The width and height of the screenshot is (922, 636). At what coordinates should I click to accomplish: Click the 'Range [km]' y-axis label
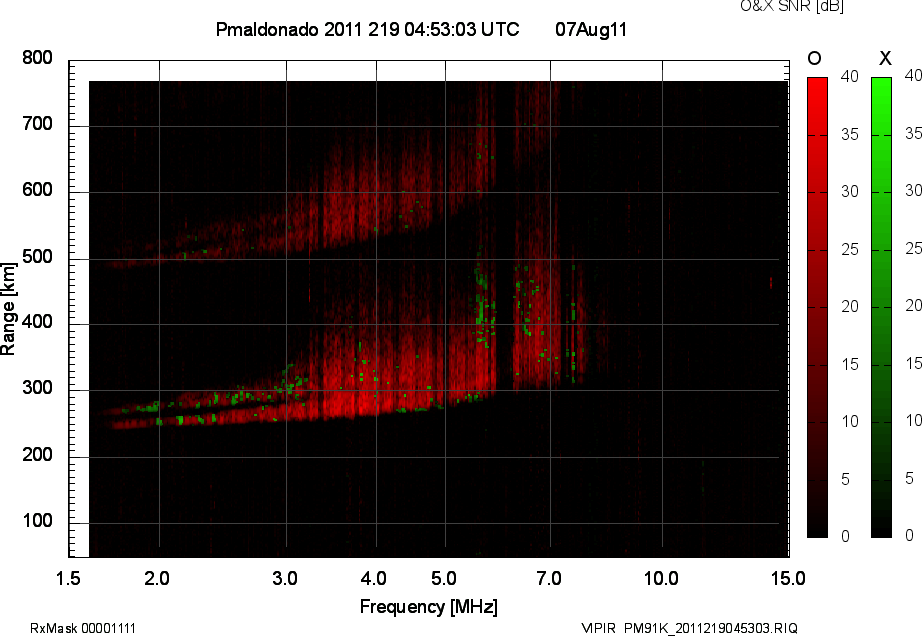pyautogui.click(x=8, y=309)
